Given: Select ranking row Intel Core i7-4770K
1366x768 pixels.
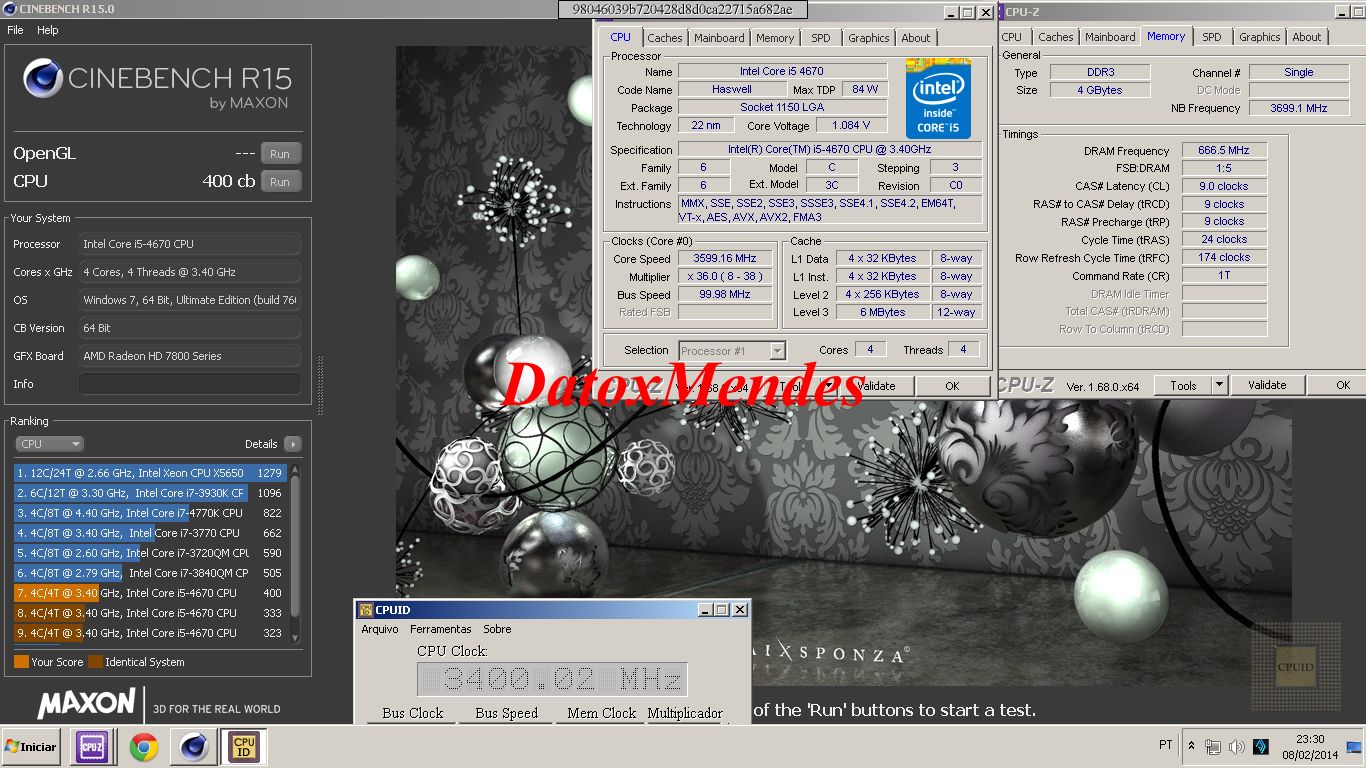Looking at the screenshot, I should coord(151,513).
